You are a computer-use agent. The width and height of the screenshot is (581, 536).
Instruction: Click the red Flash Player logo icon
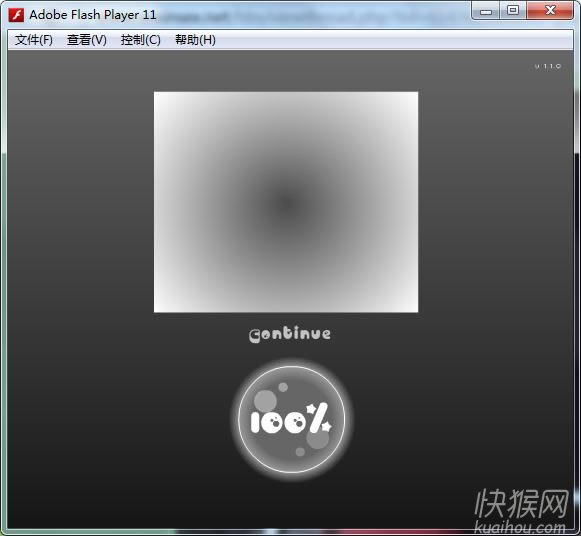[16, 15]
